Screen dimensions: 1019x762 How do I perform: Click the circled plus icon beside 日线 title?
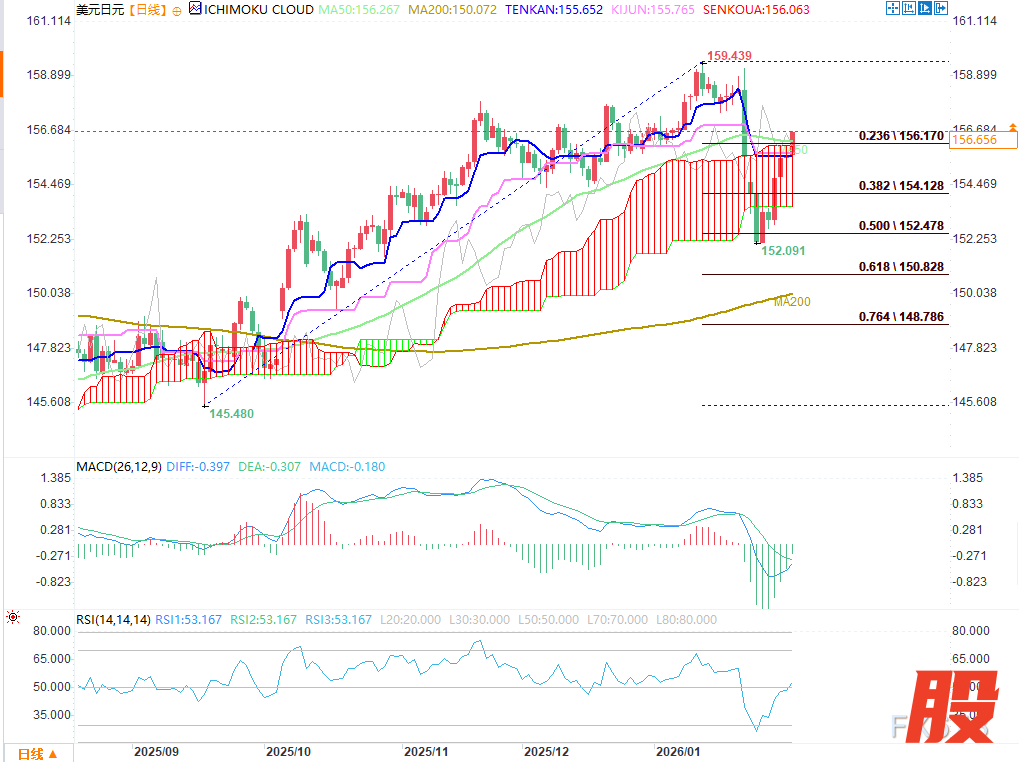click(x=177, y=10)
